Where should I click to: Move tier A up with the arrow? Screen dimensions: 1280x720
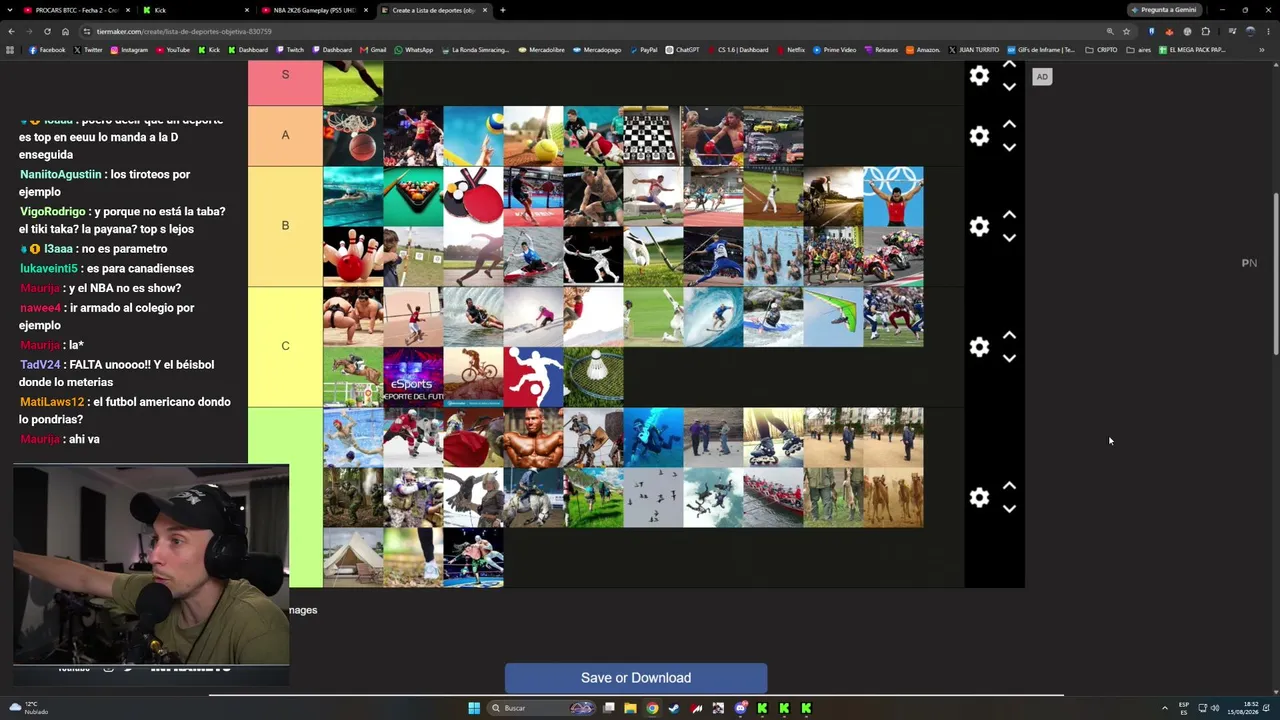(x=1009, y=124)
